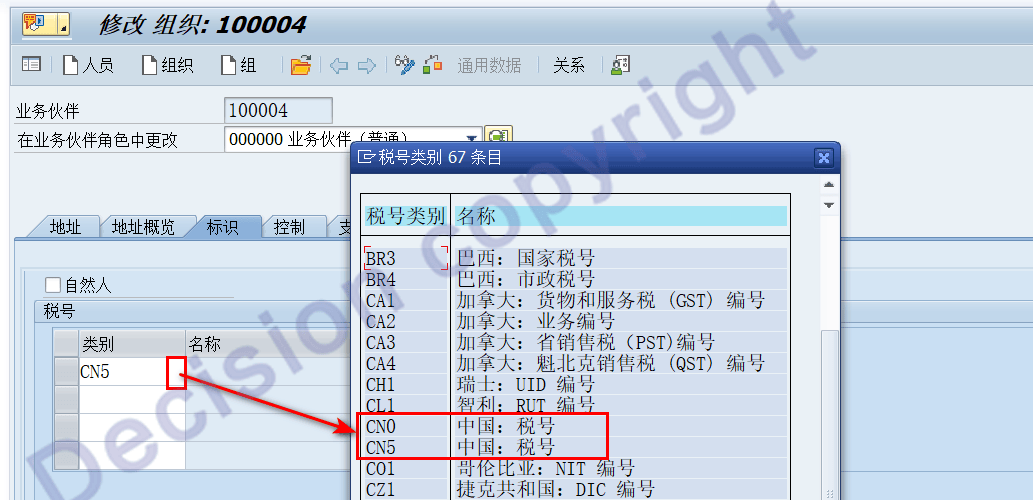Go back with left arrow icon
This screenshot has height=500, width=1033.
(x=339, y=66)
